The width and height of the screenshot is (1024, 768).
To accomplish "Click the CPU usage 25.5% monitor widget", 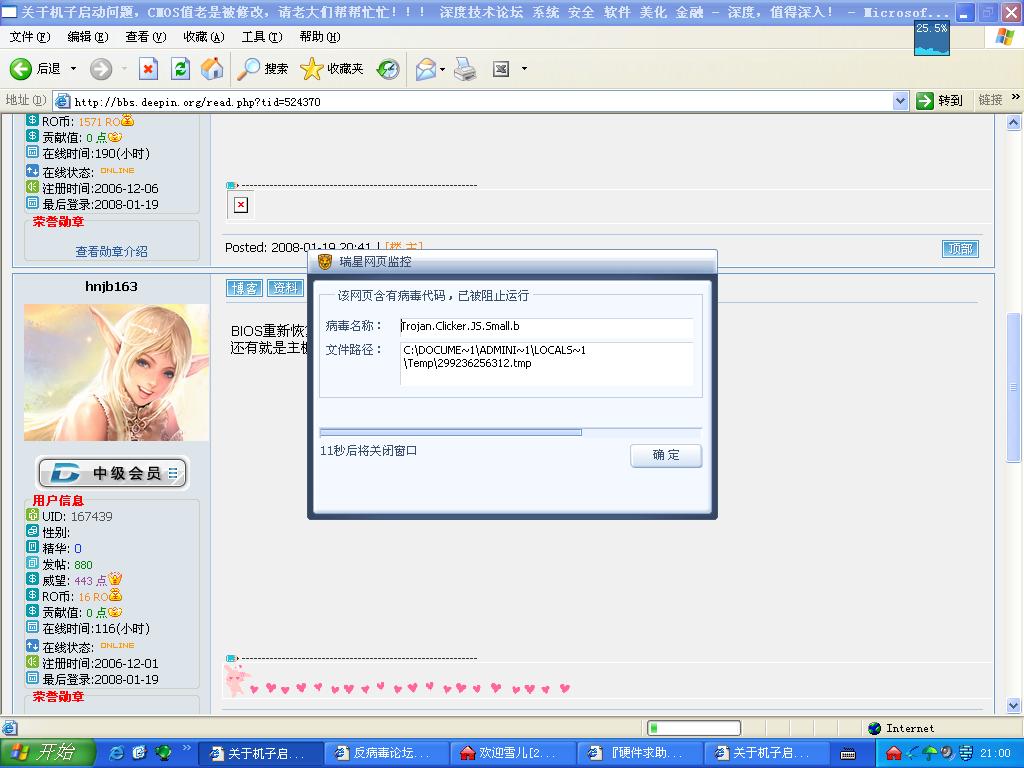I will tap(932, 39).
